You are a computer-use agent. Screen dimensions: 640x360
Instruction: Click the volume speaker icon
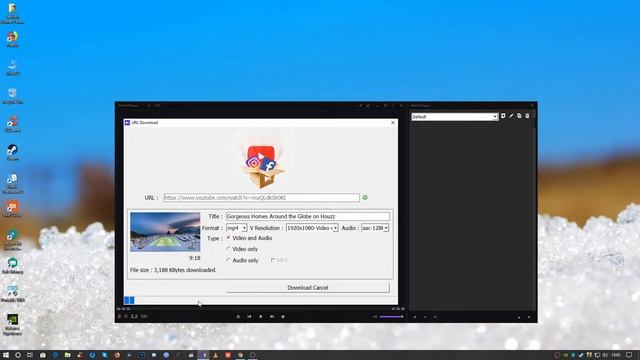(x=375, y=317)
